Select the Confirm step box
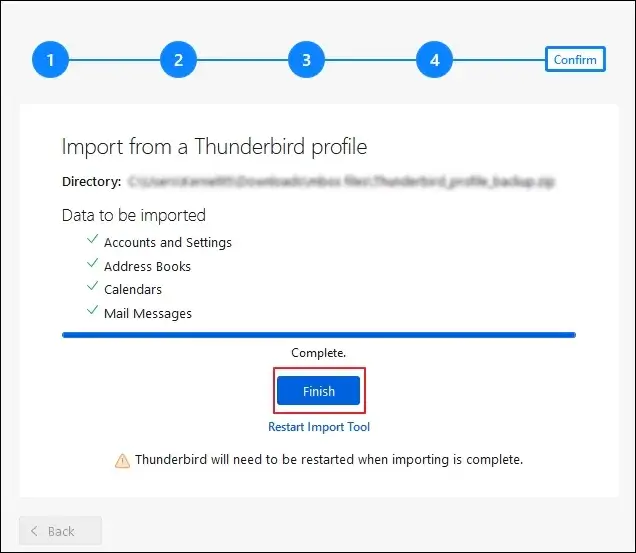The height and width of the screenshot is (553, 636). (x=575, y=59)
